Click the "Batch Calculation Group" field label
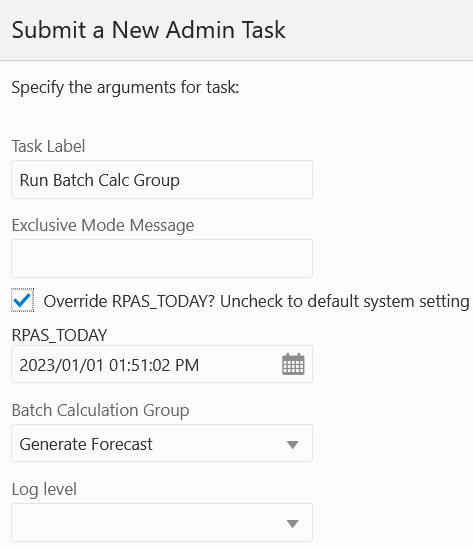This screenshot has width=473, height=549. tap(100, 410)
